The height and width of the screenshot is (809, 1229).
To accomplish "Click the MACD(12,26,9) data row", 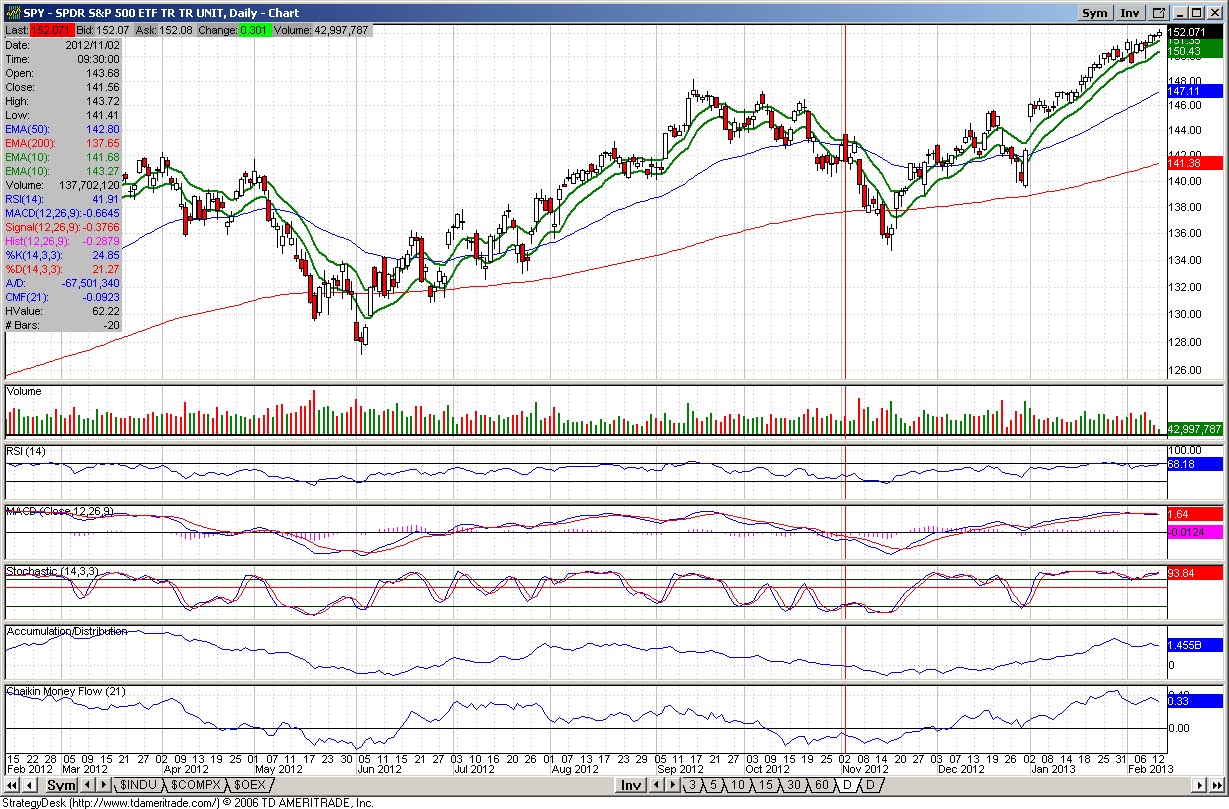I will pos(63,213).
